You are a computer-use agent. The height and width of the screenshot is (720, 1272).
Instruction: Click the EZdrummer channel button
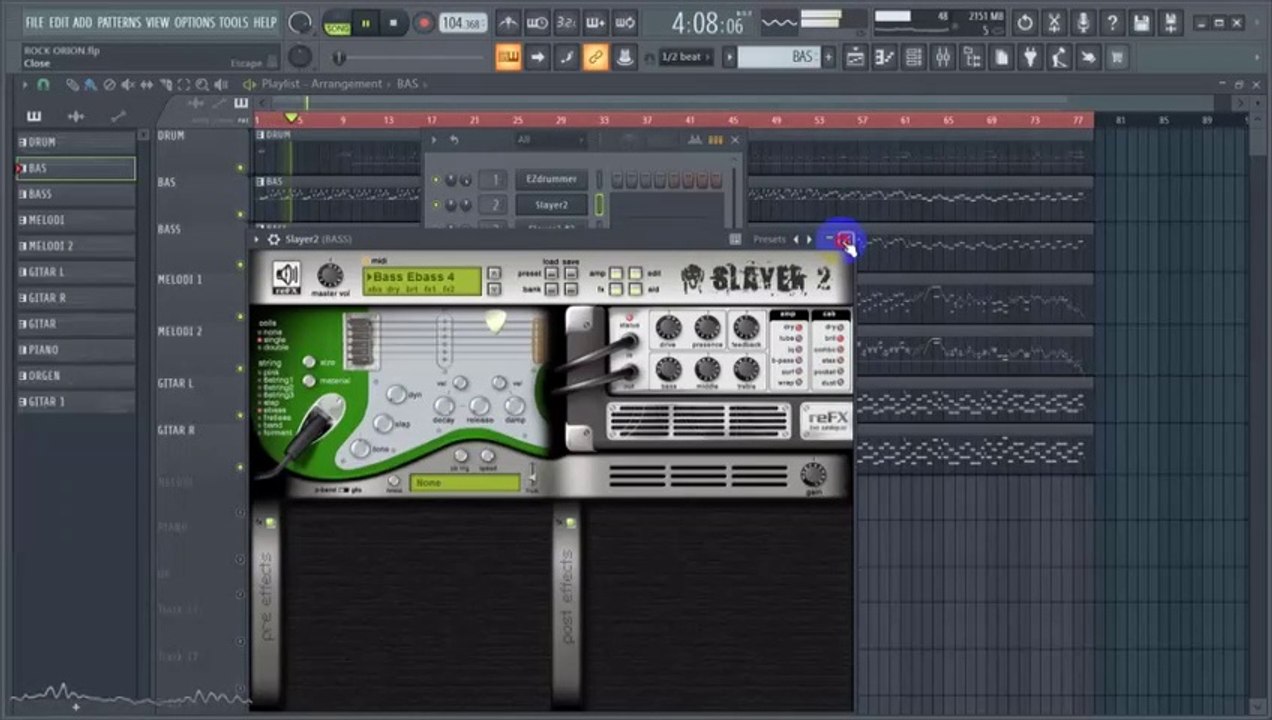(551, 180)
